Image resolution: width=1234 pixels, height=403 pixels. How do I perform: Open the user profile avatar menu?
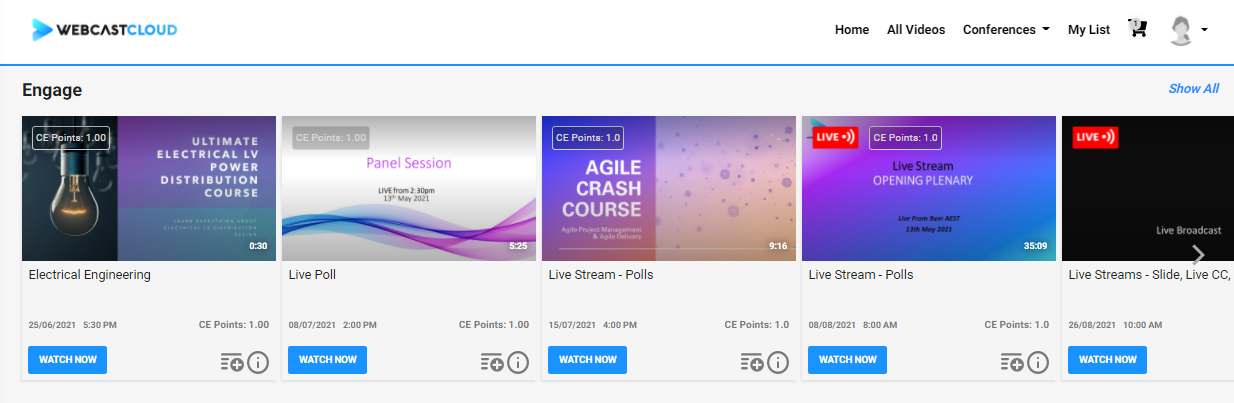(x=1188, y=30)
